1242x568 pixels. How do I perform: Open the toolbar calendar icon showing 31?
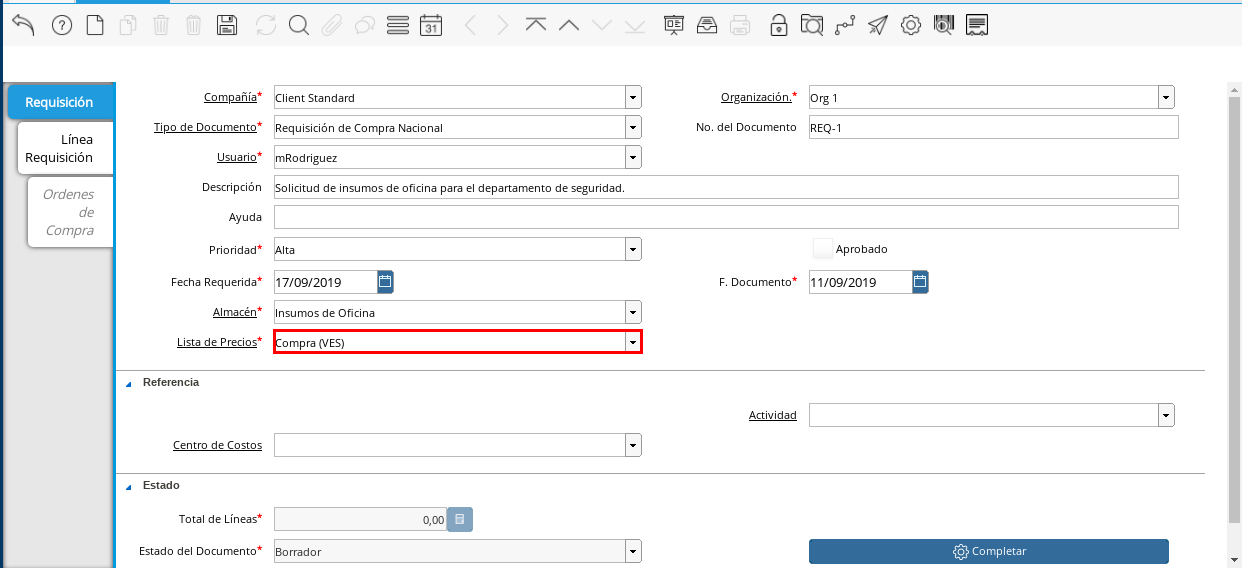[x=431, y=26]
